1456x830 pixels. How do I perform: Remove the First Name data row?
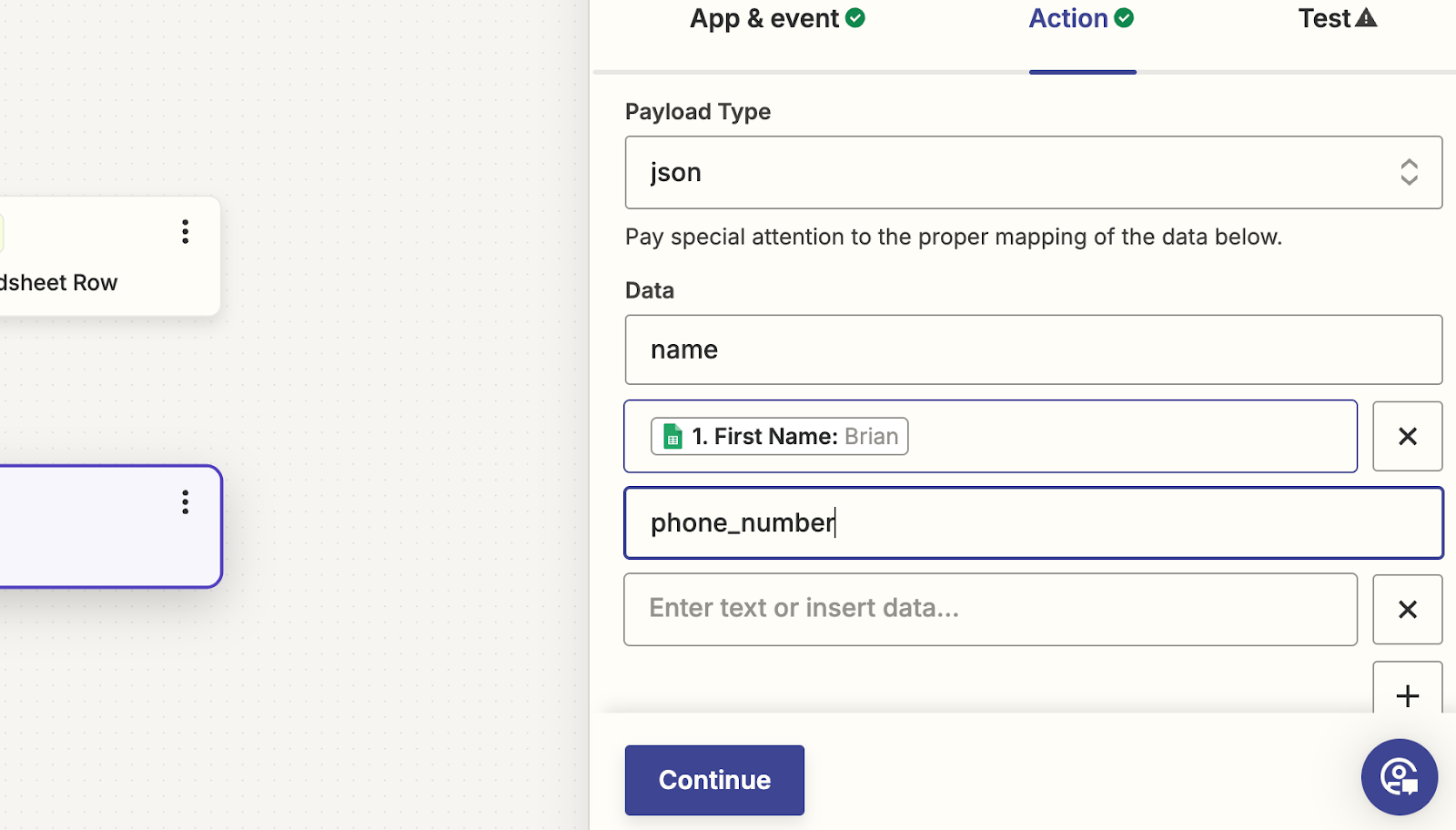click(x=1407, y=436)
